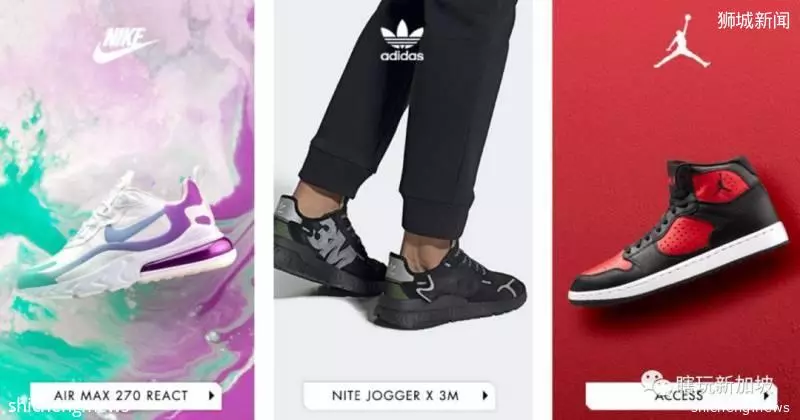The height and width of the screenshot is (420, 800).
Task: Open the Access button
Action: [682, 396]
